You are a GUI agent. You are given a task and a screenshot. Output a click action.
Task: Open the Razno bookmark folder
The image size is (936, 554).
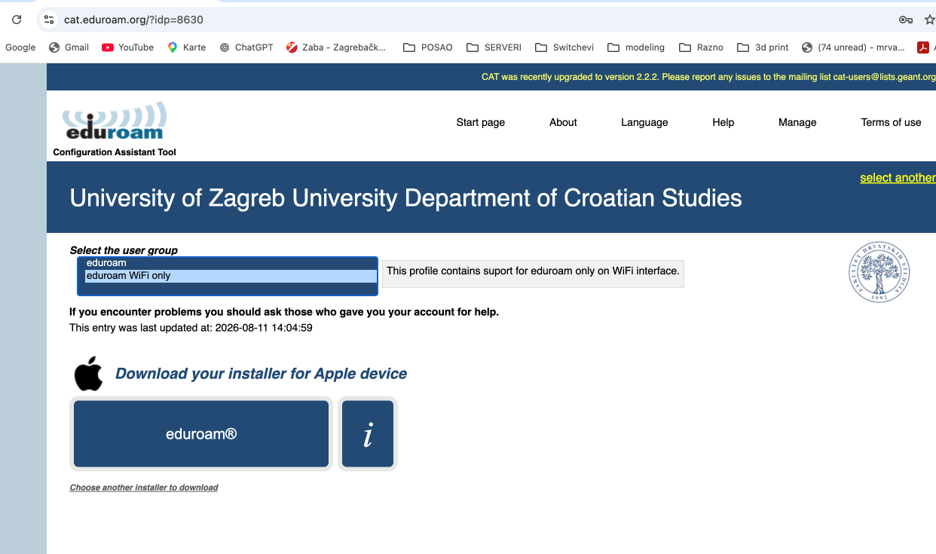point(701,47)
